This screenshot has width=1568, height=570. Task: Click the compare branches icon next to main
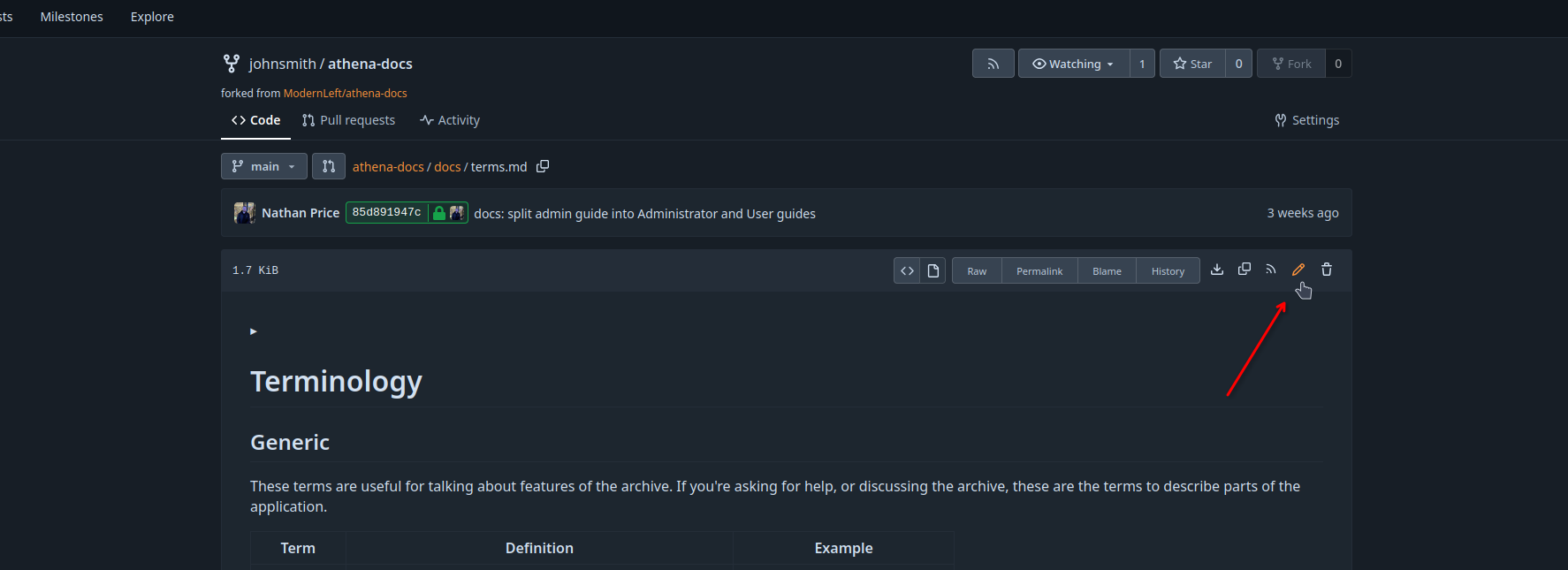pyautogui.click(x=329, y=166)
